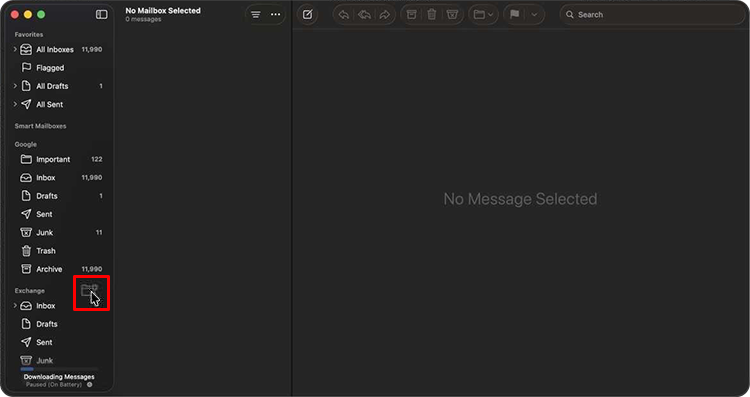Click the toolbar Junk bin icon
The height and width of the screenshot is (397, 750).
pyautogui.click(x=452, y=14)
